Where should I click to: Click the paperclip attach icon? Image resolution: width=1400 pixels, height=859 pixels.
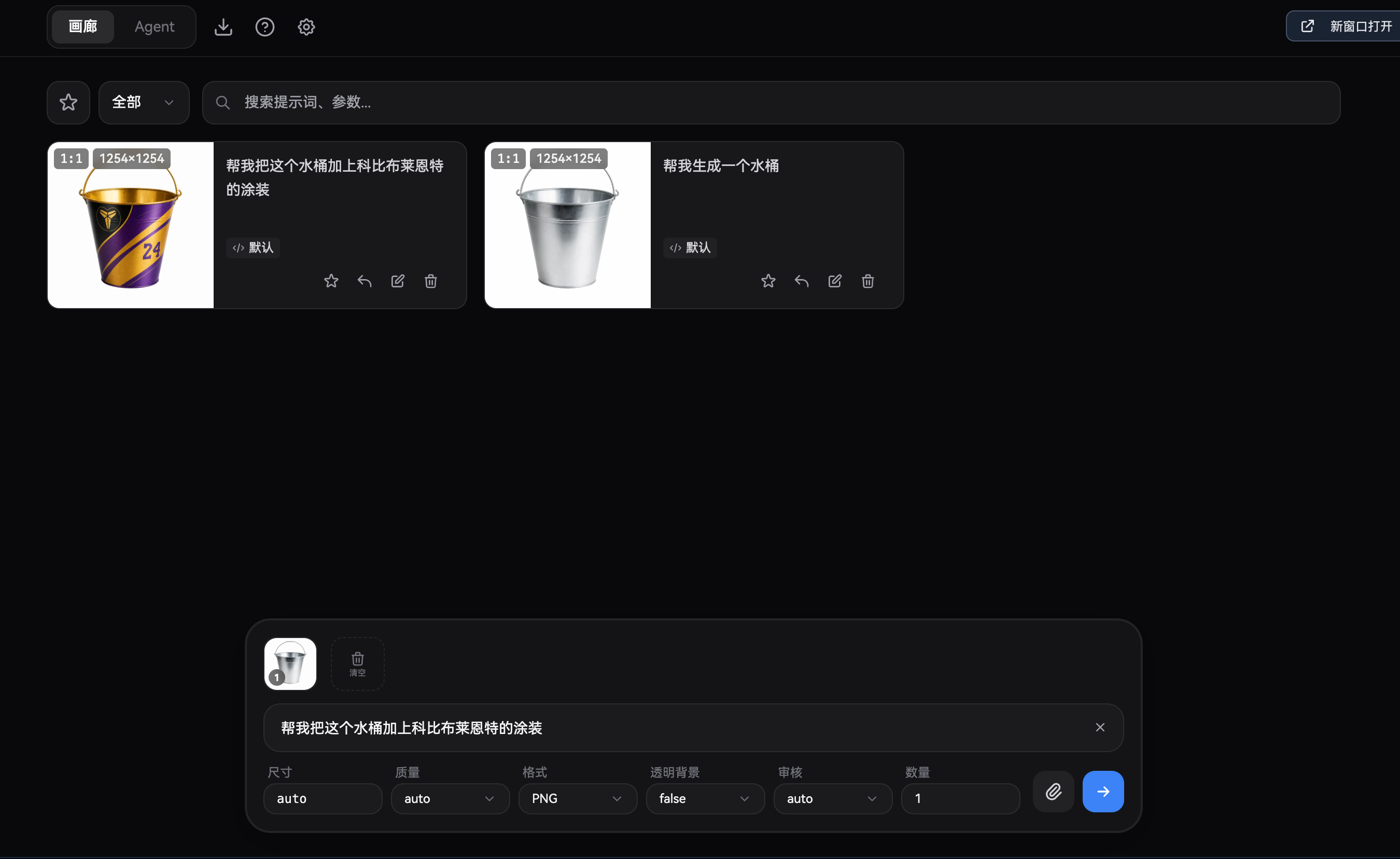pos(1054,792)
